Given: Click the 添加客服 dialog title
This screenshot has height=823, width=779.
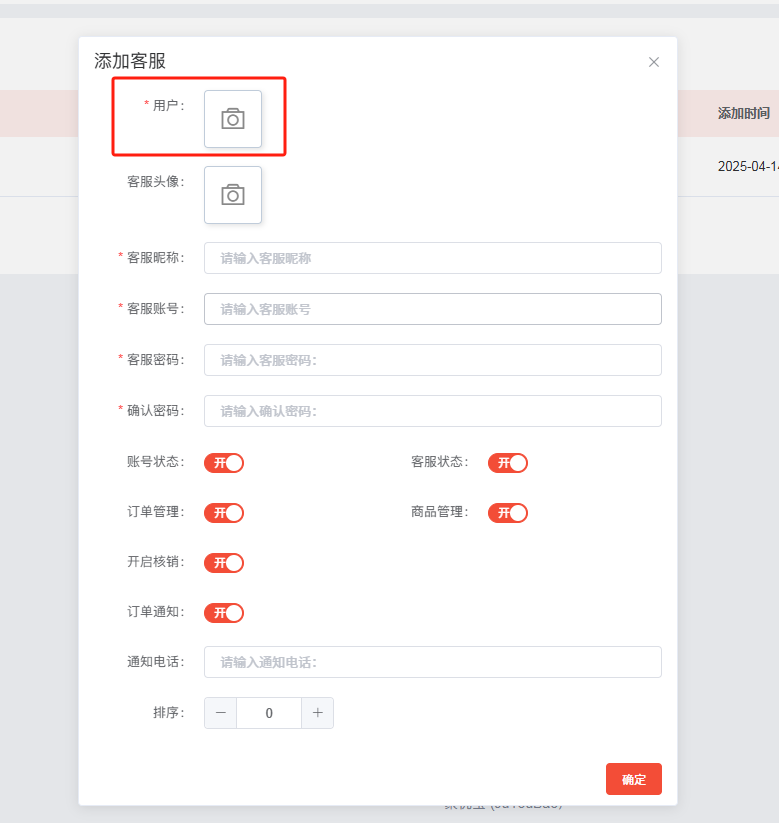Looking at the screenshot, I should 130,61.
